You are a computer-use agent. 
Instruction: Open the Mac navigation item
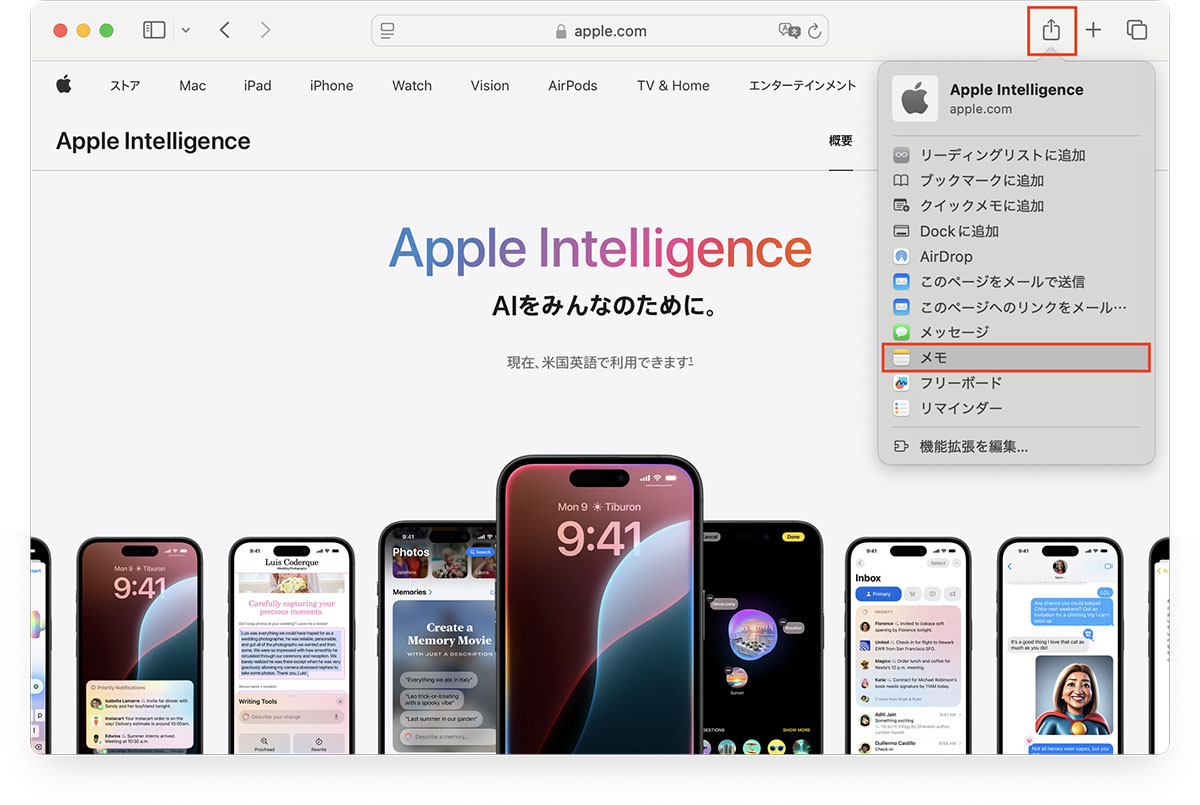pos(193,86)
